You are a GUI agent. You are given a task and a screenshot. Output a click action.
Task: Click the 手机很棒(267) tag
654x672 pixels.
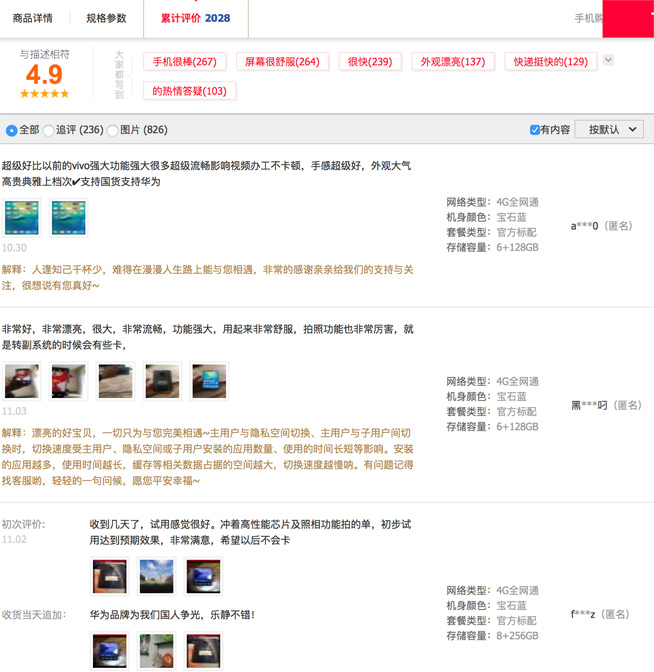click(184, 62)
